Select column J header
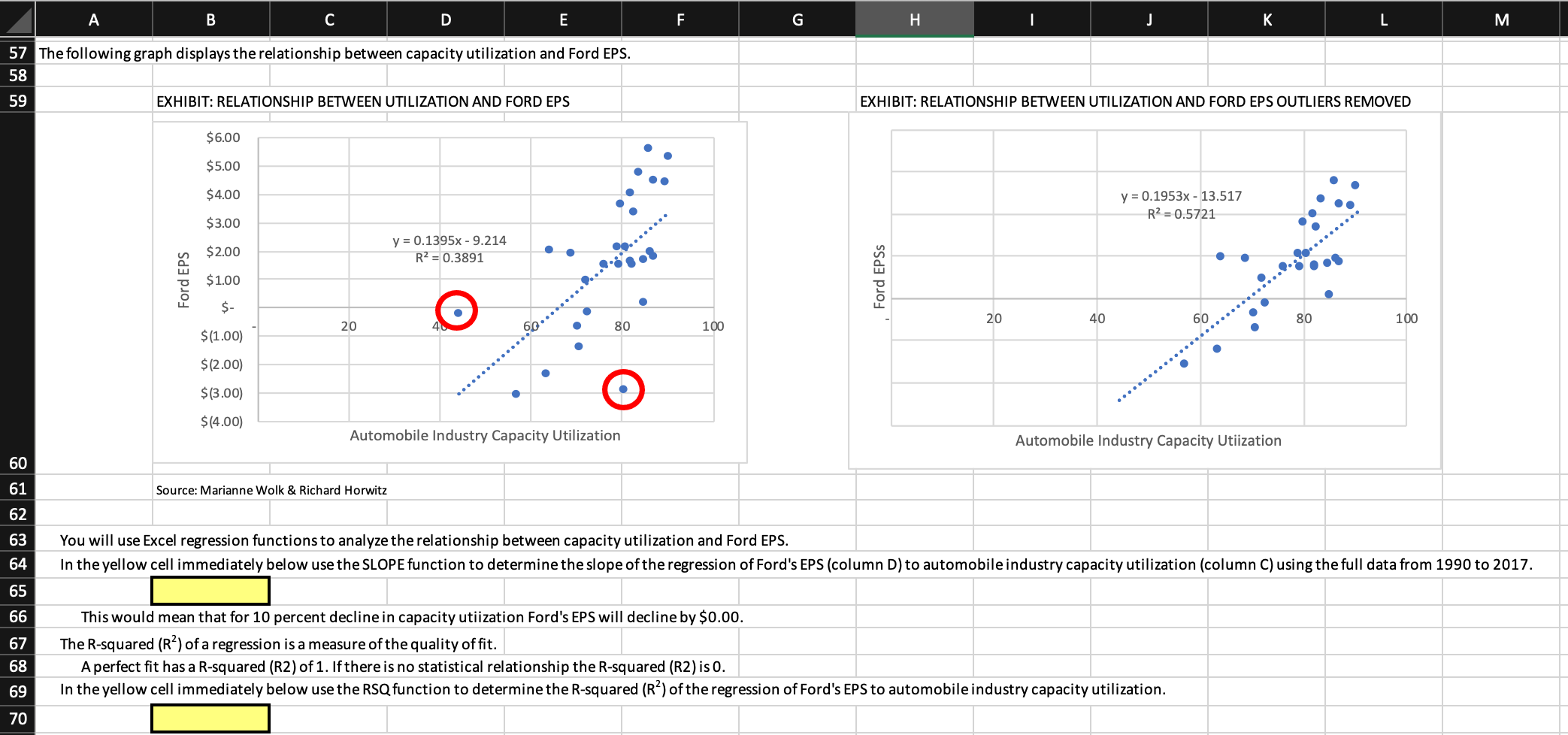Screen dimensions: 1568x735 pos(1149,20)
